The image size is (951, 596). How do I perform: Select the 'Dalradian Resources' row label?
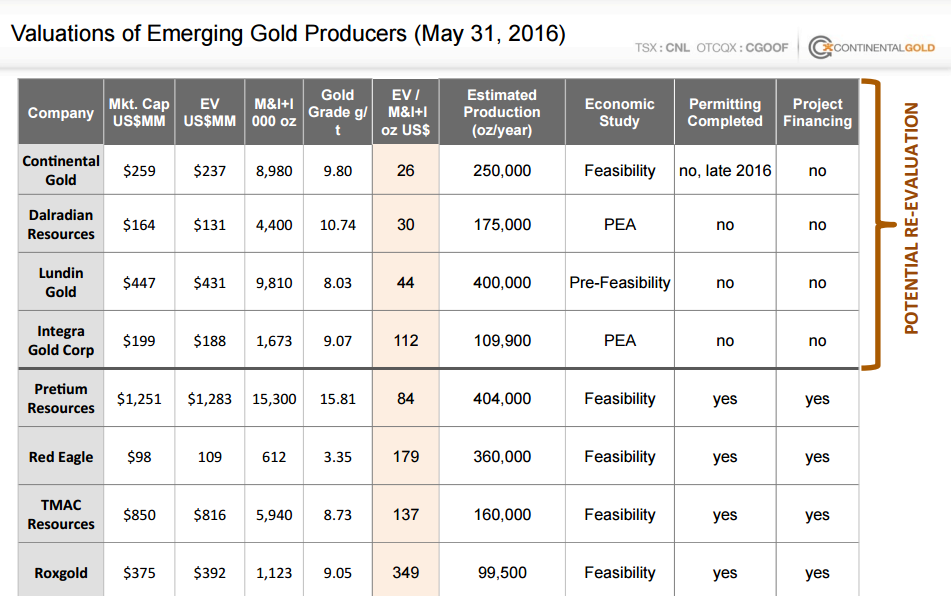(x=61, y=224)
